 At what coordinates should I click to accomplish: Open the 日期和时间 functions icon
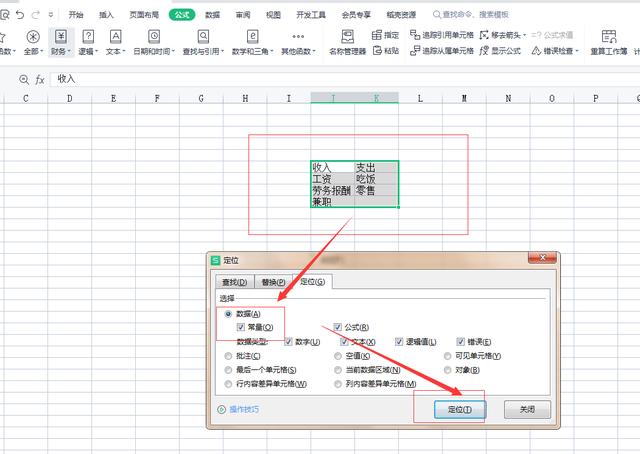(154, 37)
